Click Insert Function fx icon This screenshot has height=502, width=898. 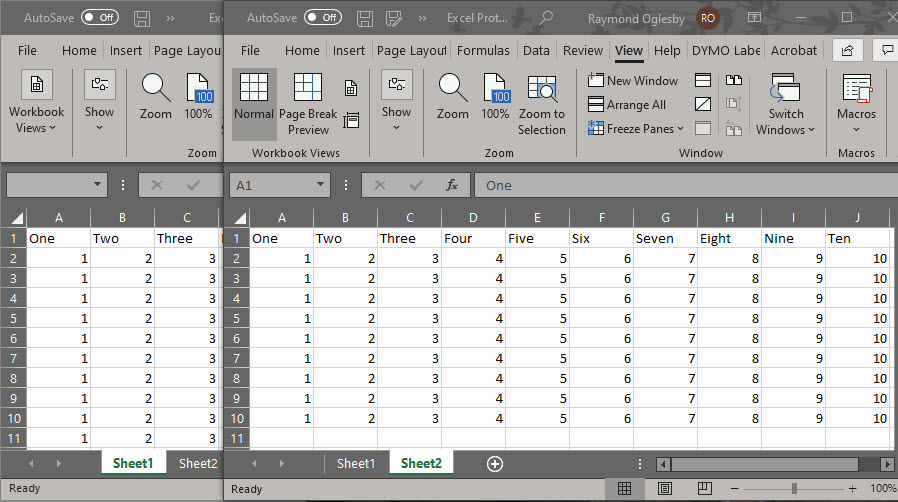(x=452, y=185)
